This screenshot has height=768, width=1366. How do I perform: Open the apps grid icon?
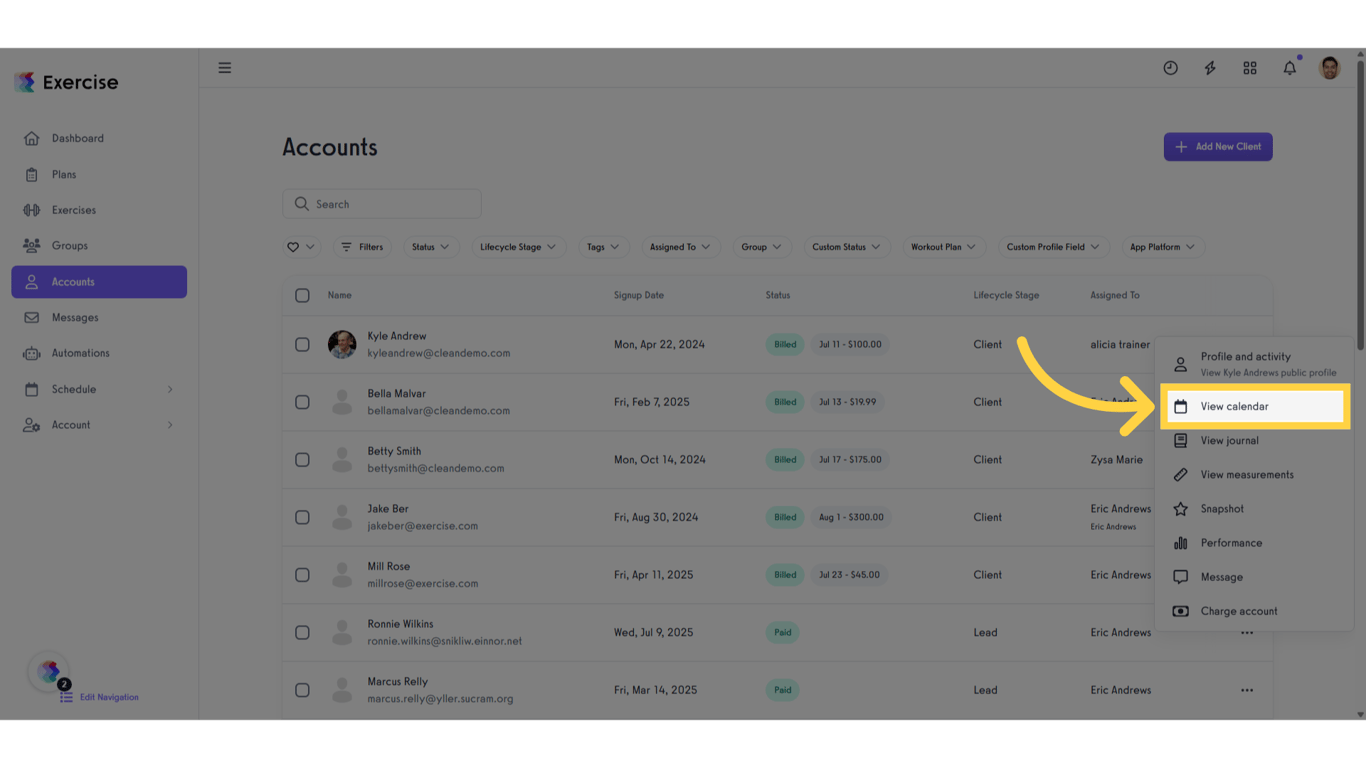1249,67
